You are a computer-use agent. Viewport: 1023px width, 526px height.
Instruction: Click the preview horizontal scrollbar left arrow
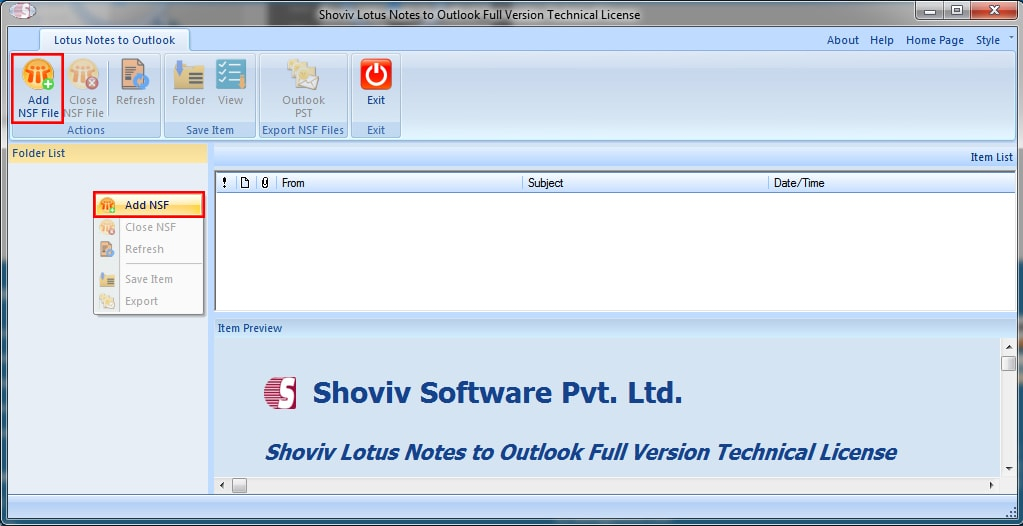[x=222, y=486]
